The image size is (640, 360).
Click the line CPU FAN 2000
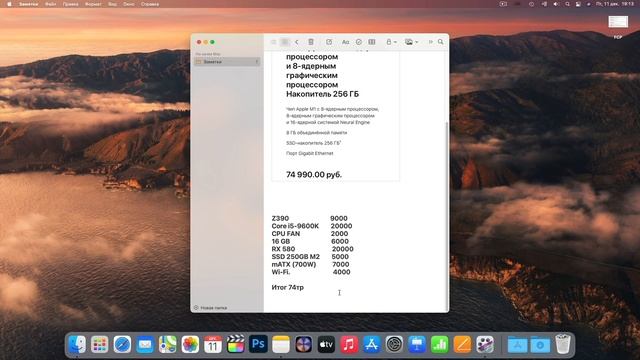point(310,233)
